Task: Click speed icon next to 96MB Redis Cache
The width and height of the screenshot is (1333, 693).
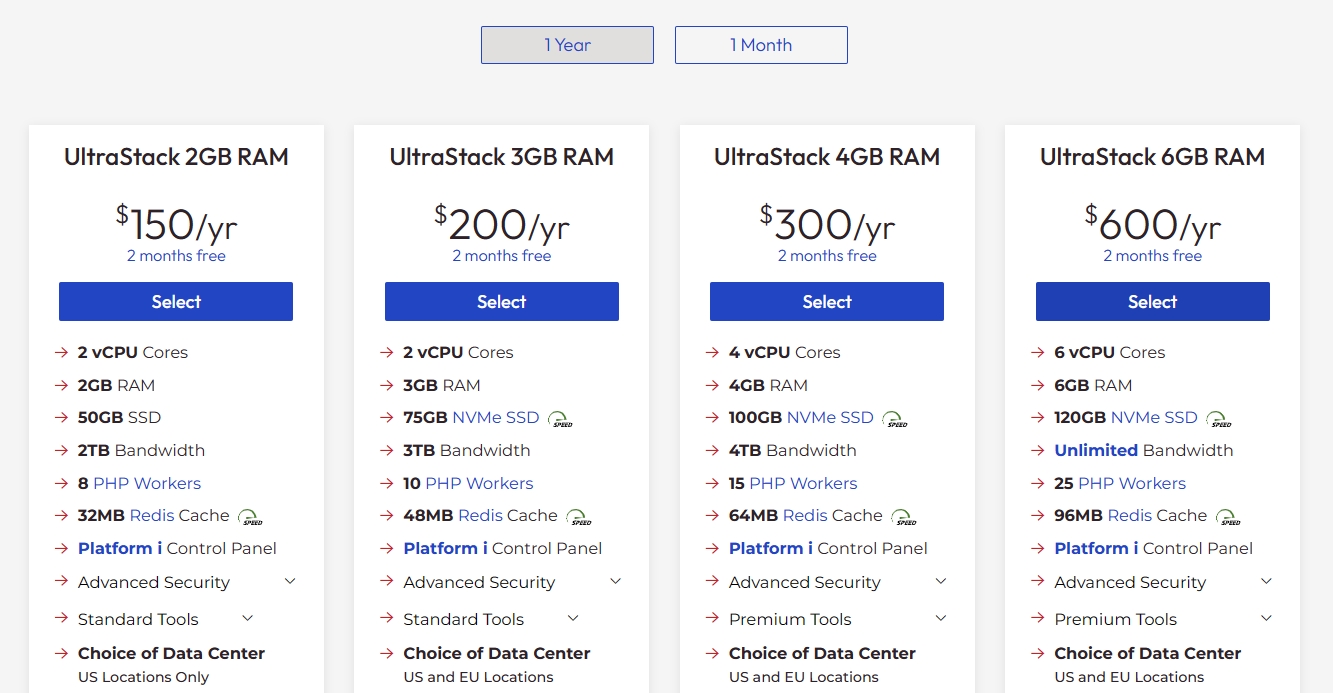Action: [1229, 517]
